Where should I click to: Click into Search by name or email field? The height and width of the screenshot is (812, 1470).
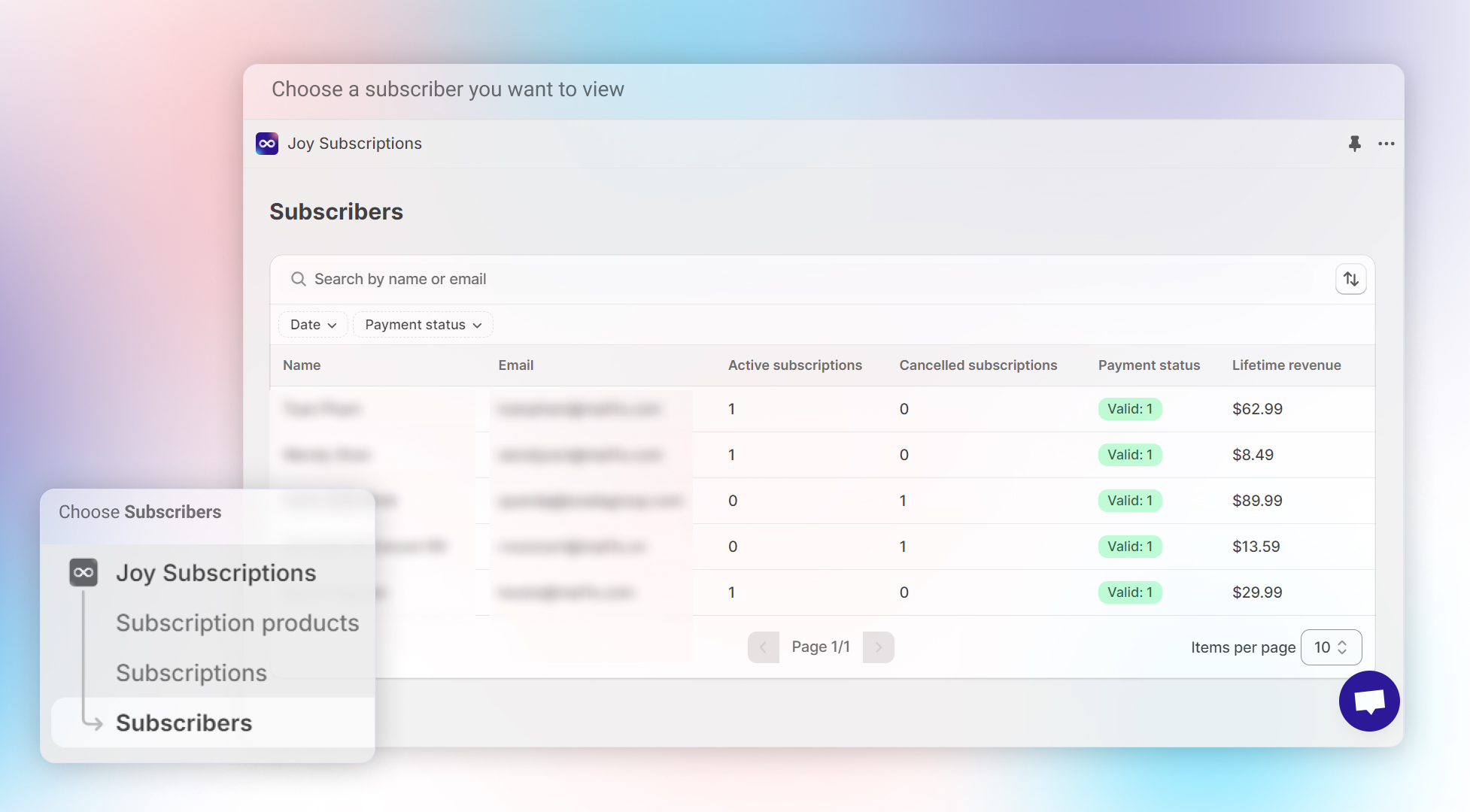(677, 279)
